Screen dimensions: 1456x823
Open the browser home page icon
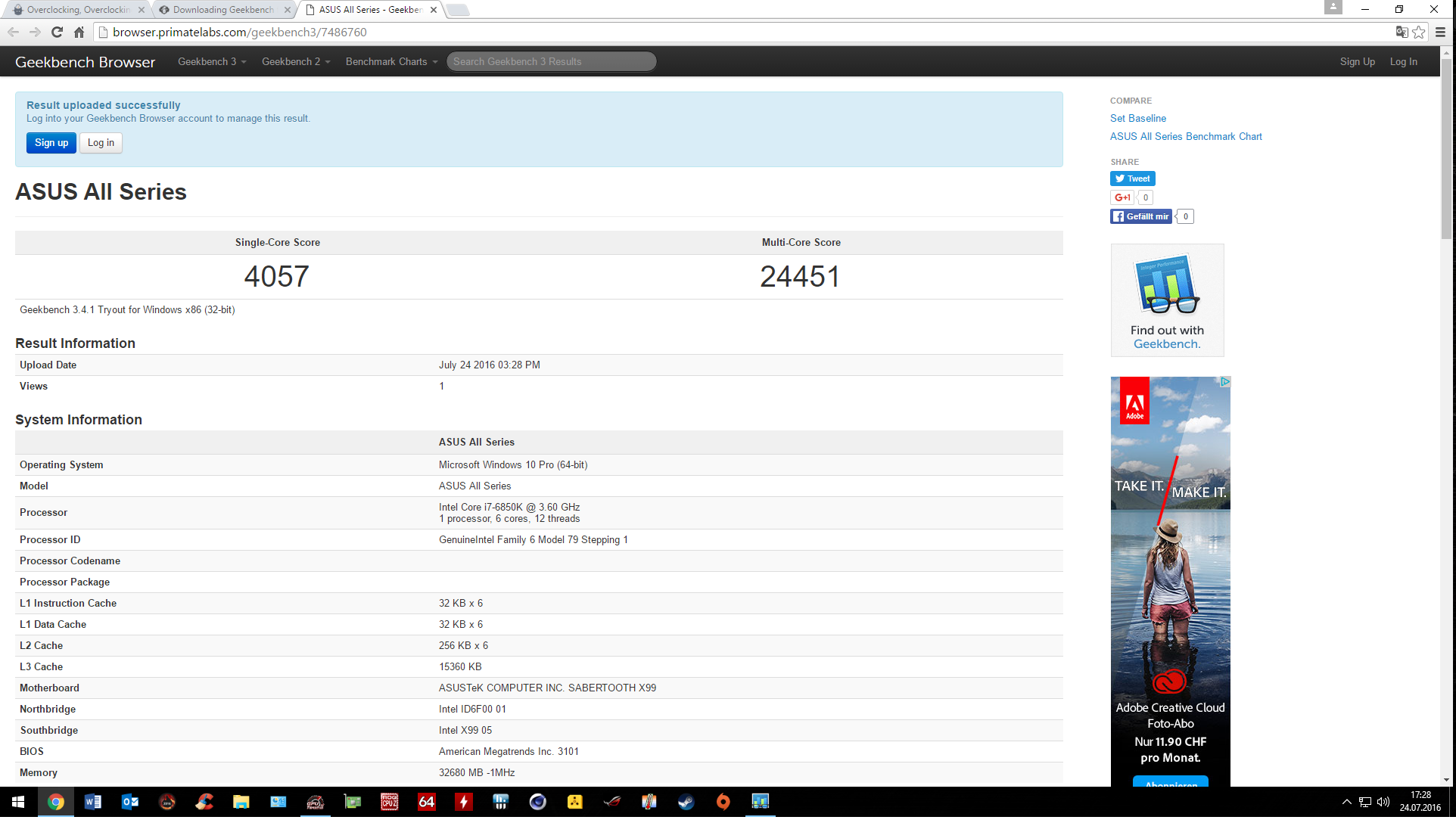[x=79, y=32]
